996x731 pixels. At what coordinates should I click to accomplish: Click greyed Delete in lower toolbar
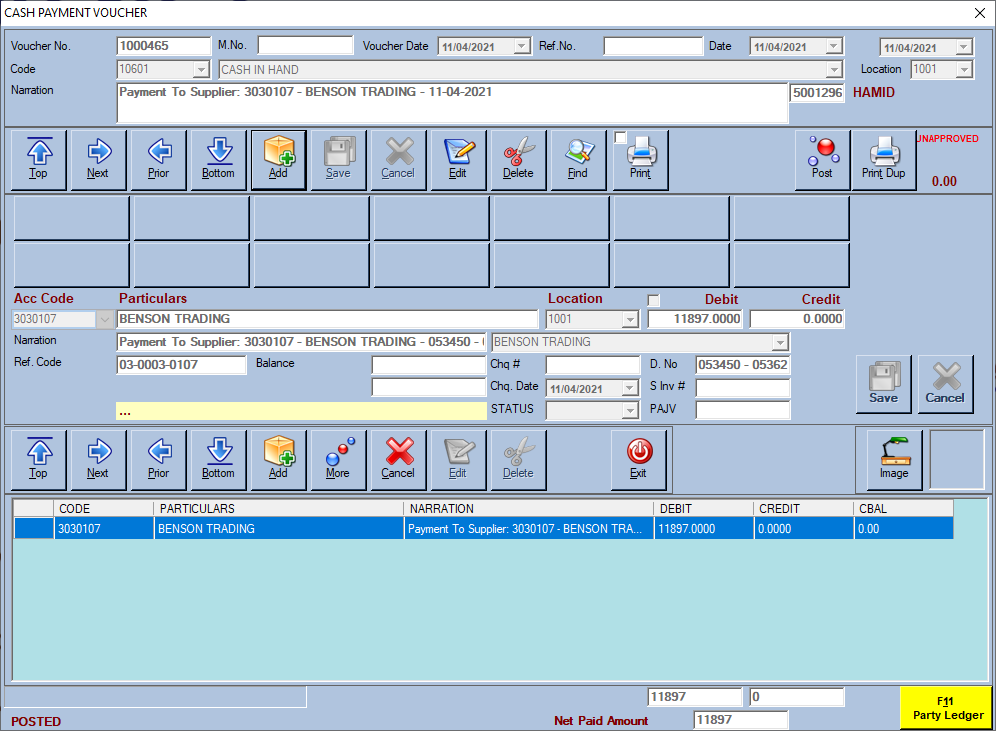(518, 460)
